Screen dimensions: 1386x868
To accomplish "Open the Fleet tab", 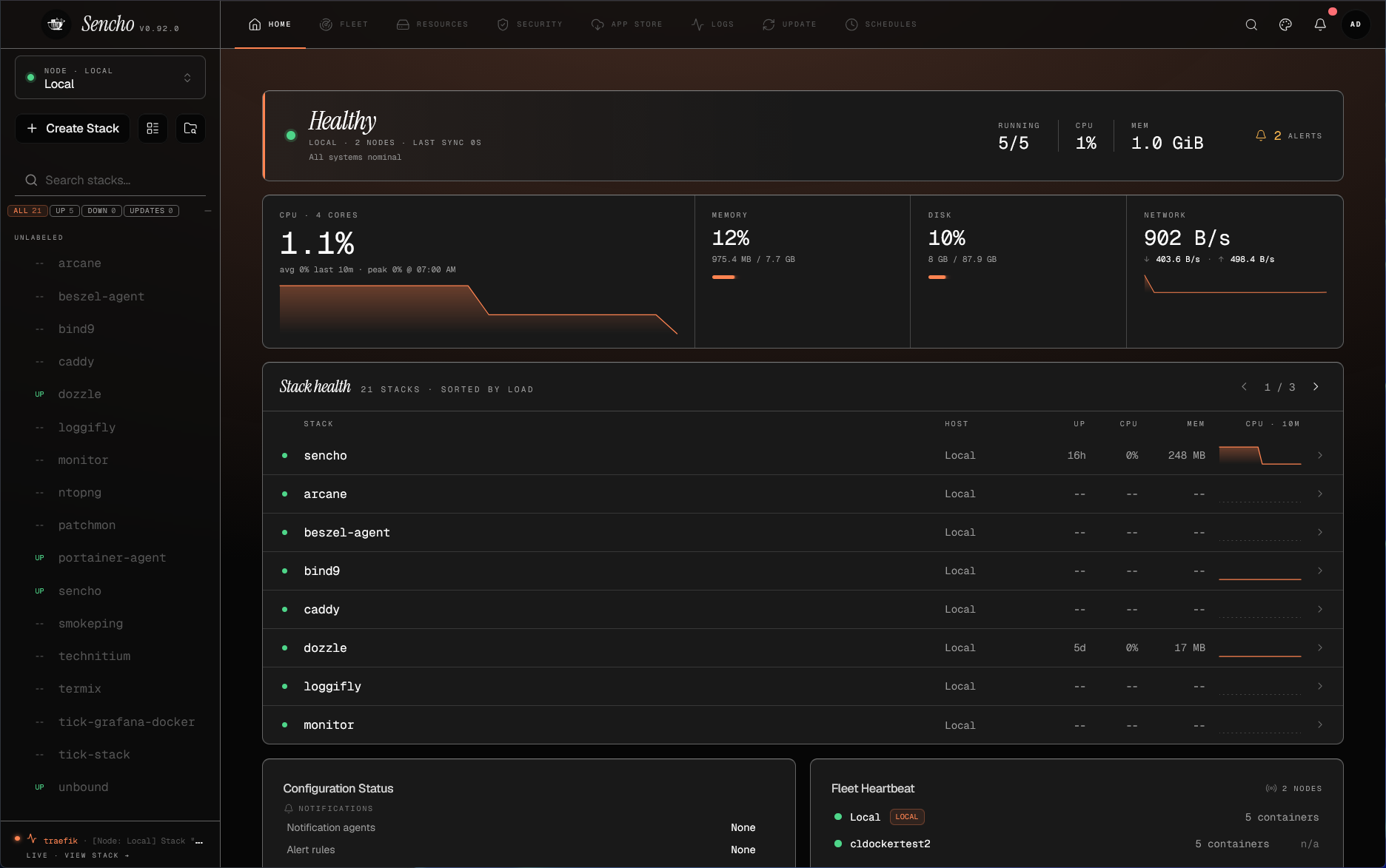I will point(344,24).
